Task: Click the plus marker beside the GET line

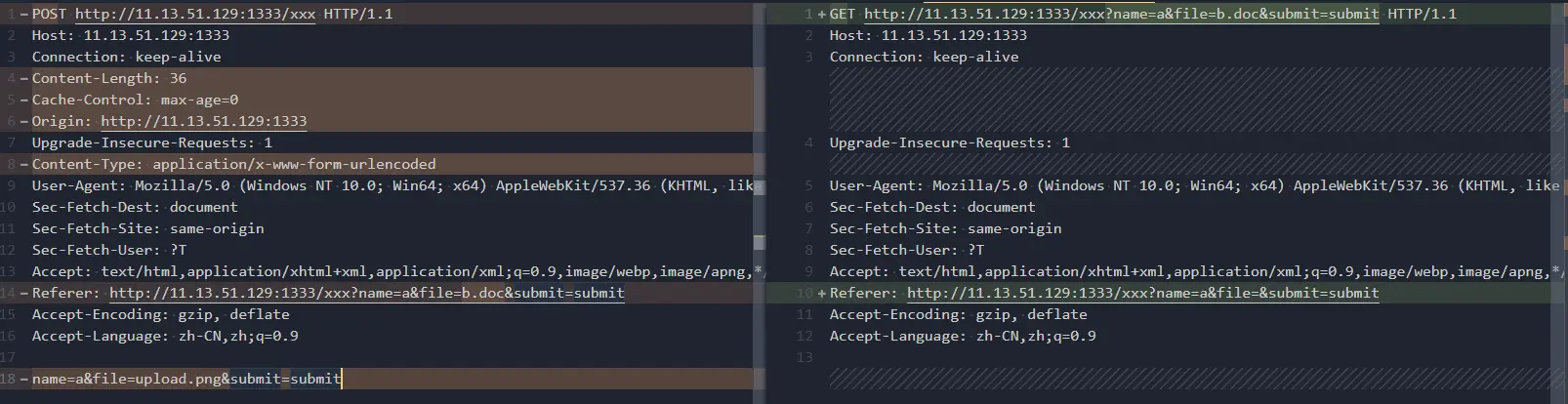Action: (x=821, y=14)
